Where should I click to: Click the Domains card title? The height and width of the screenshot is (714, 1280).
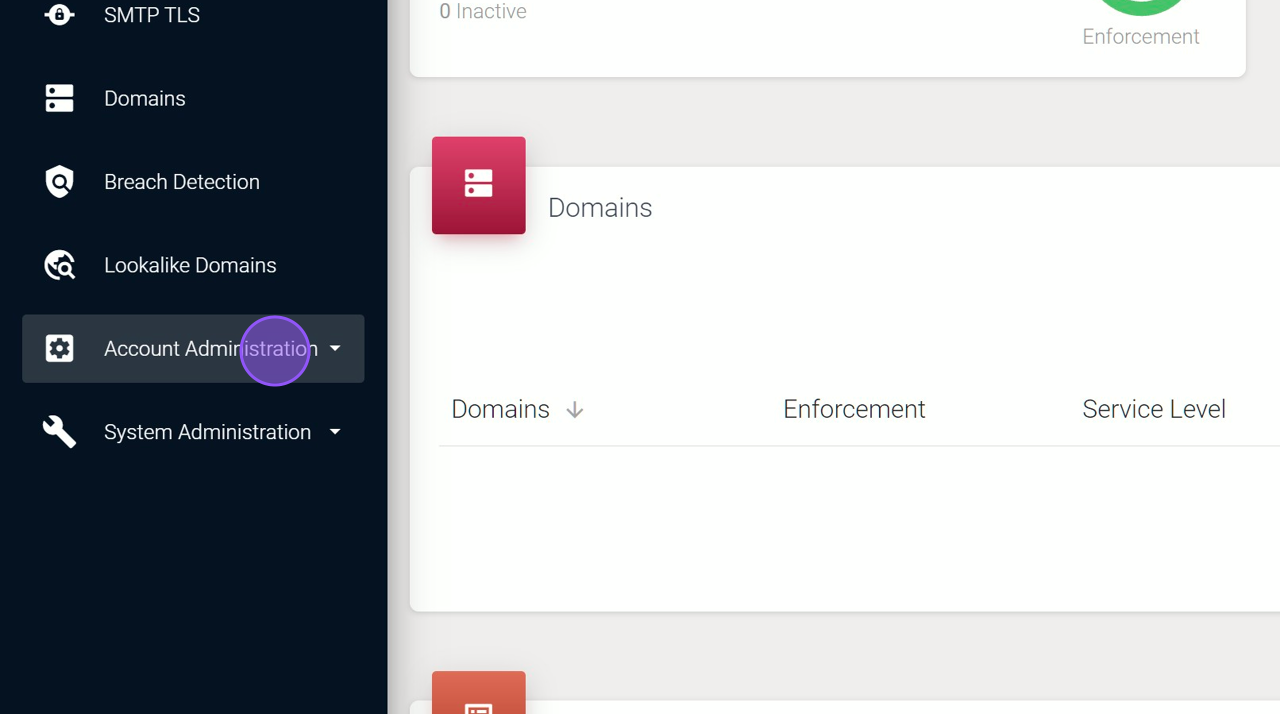click(600, 208)
